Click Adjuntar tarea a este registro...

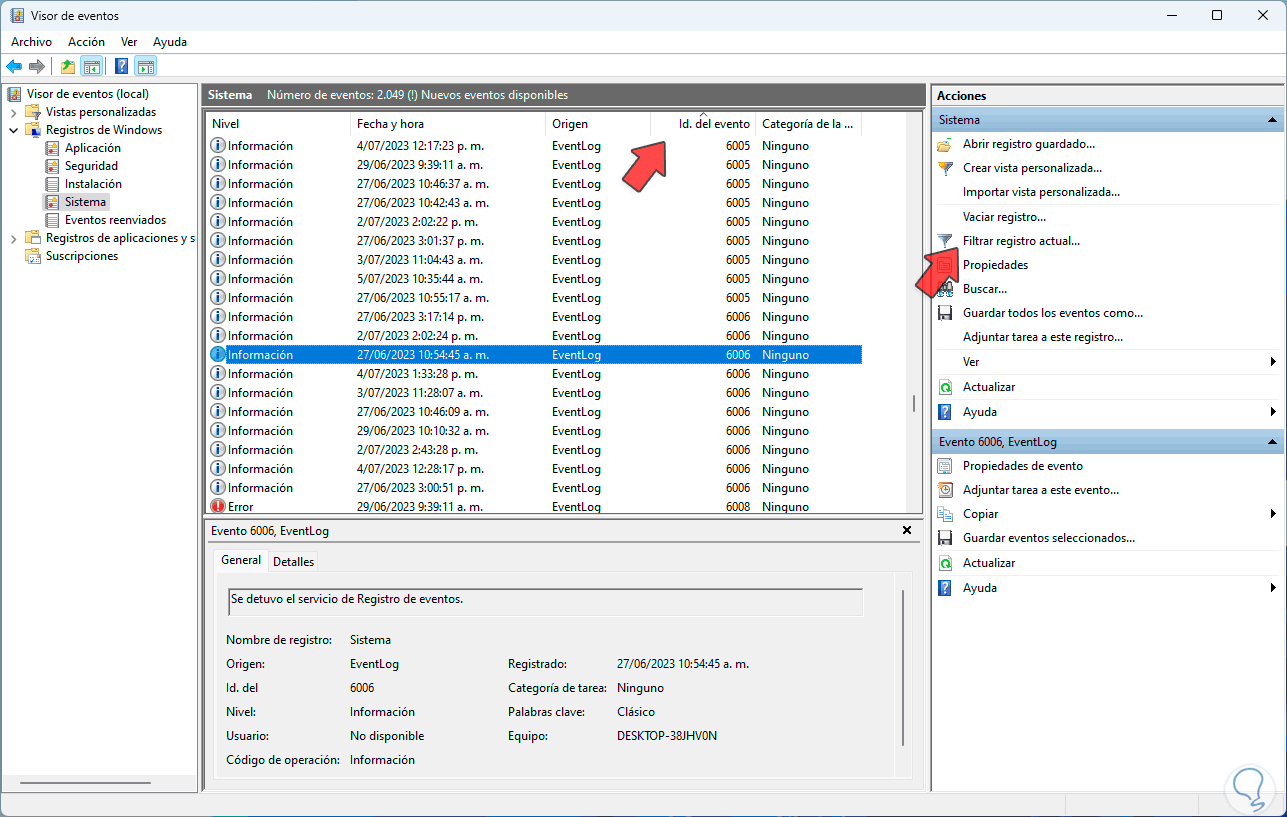tap(1043, 338)
